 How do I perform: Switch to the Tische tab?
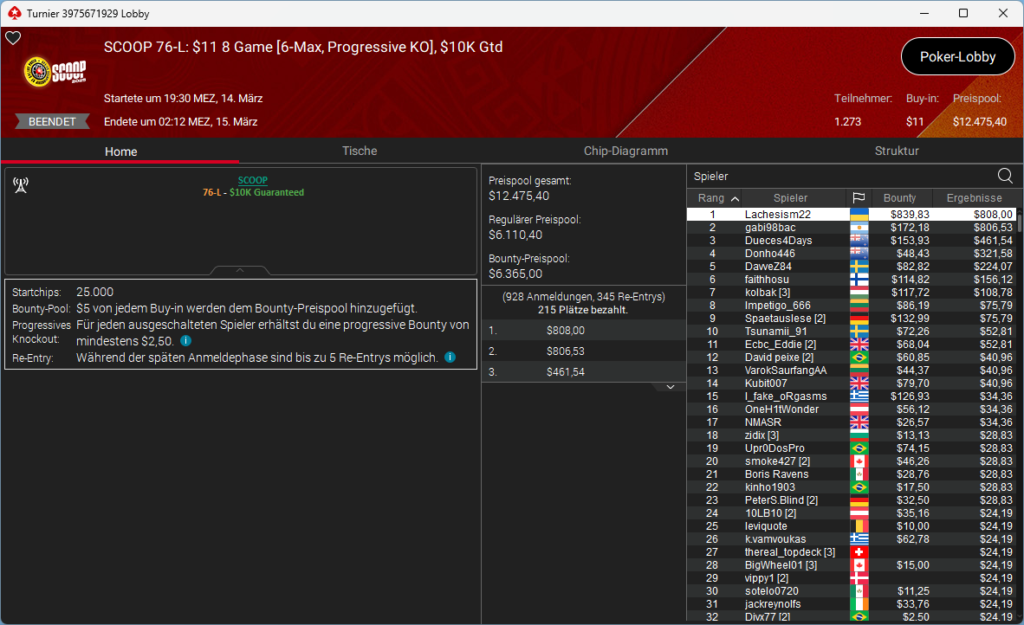(x=359, y=151)
